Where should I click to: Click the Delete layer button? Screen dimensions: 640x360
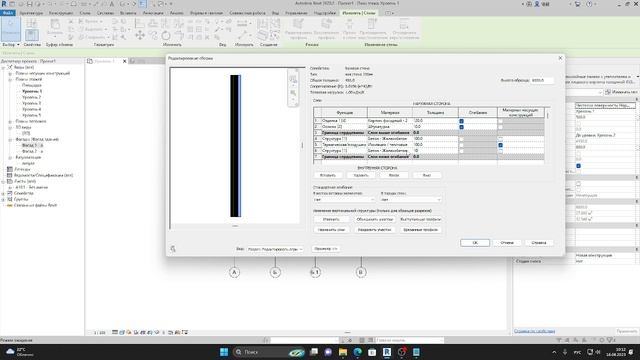coord(361,175)
